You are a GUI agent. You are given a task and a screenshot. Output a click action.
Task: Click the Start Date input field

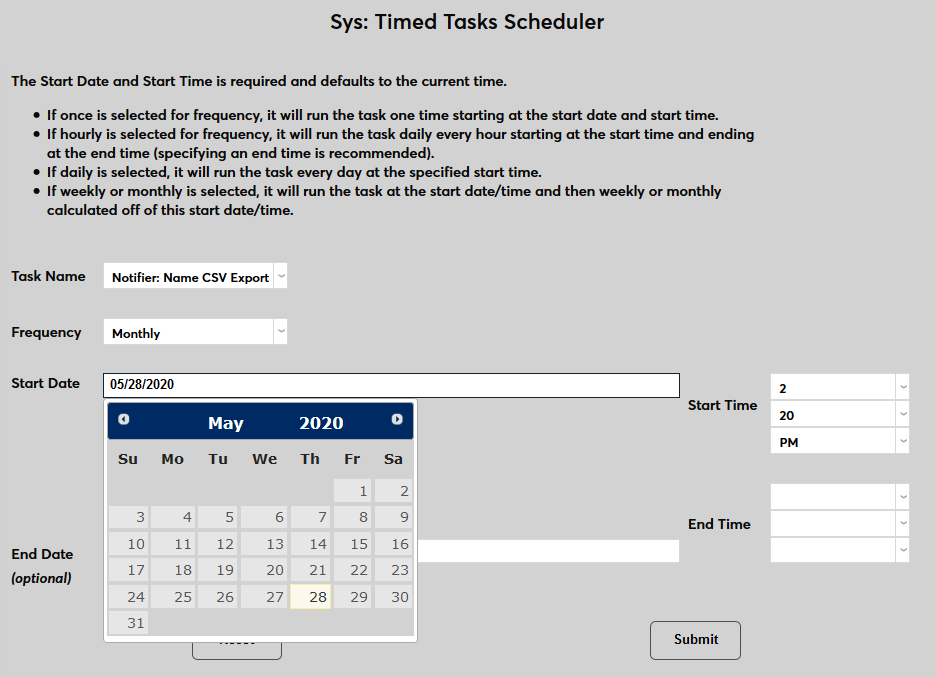coord(392,385)
